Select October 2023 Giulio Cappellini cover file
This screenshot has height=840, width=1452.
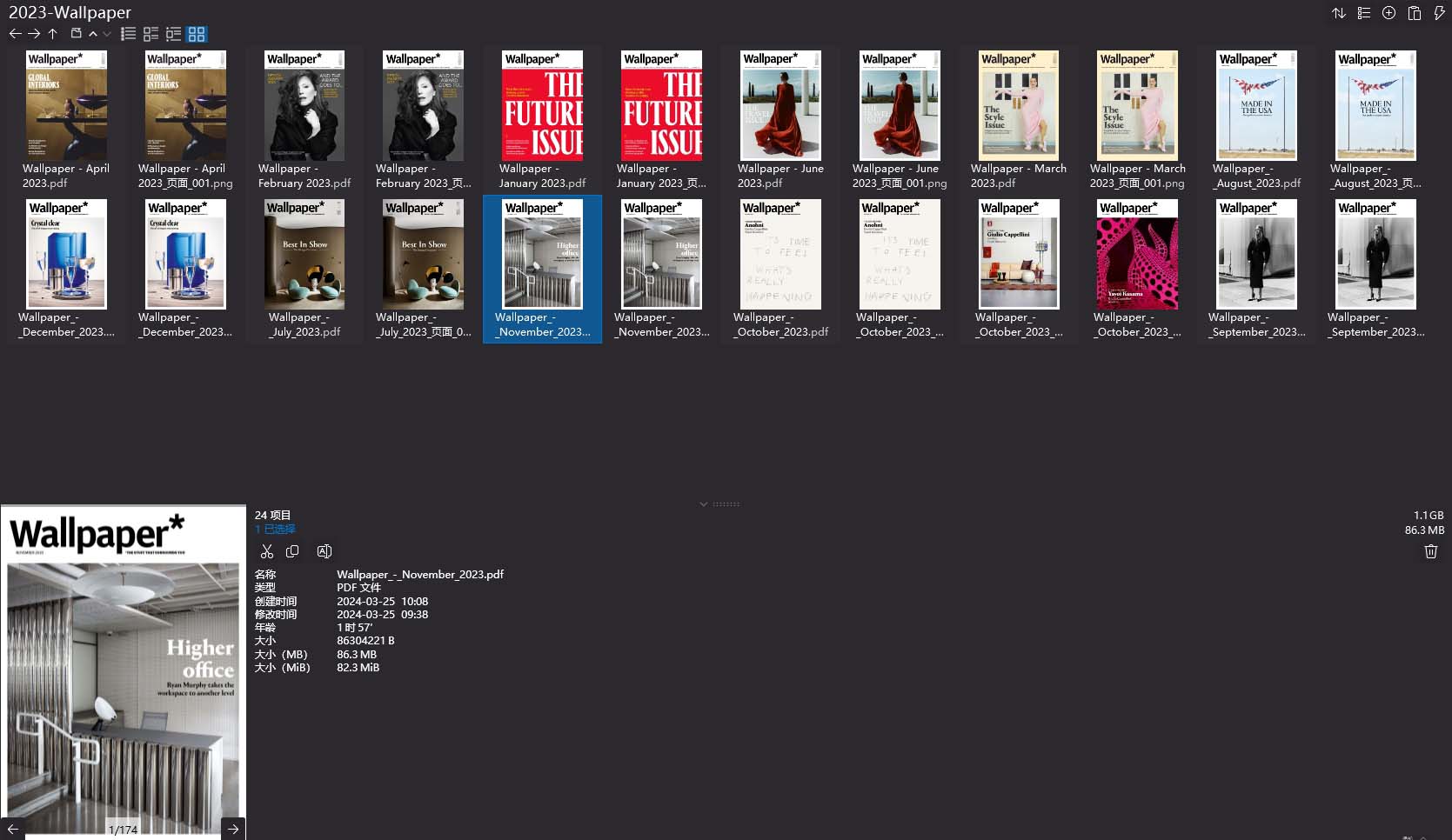tap(1019, 269)
